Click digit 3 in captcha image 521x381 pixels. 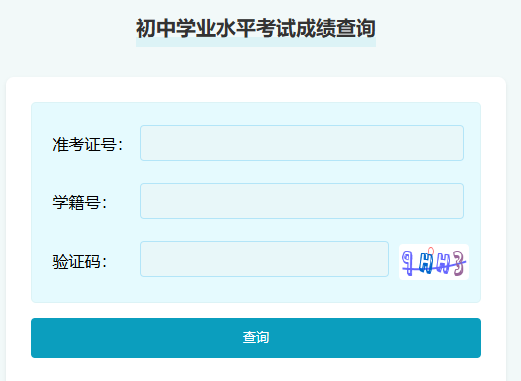[x=459, y=263]
